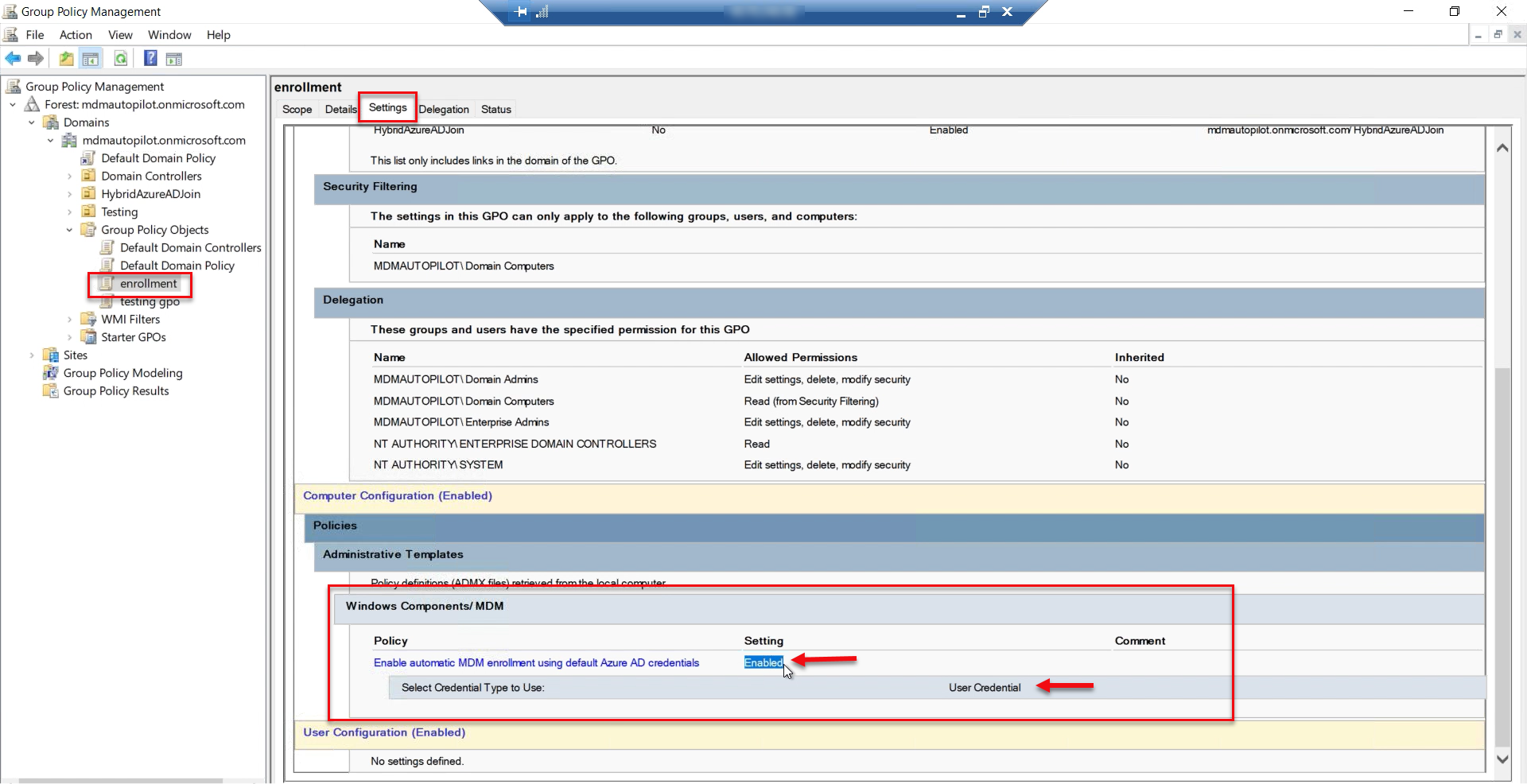Viewport: 1527px width, 784px height.
Task: Click the enrollment GPO scroll icon
Action: 107,283
